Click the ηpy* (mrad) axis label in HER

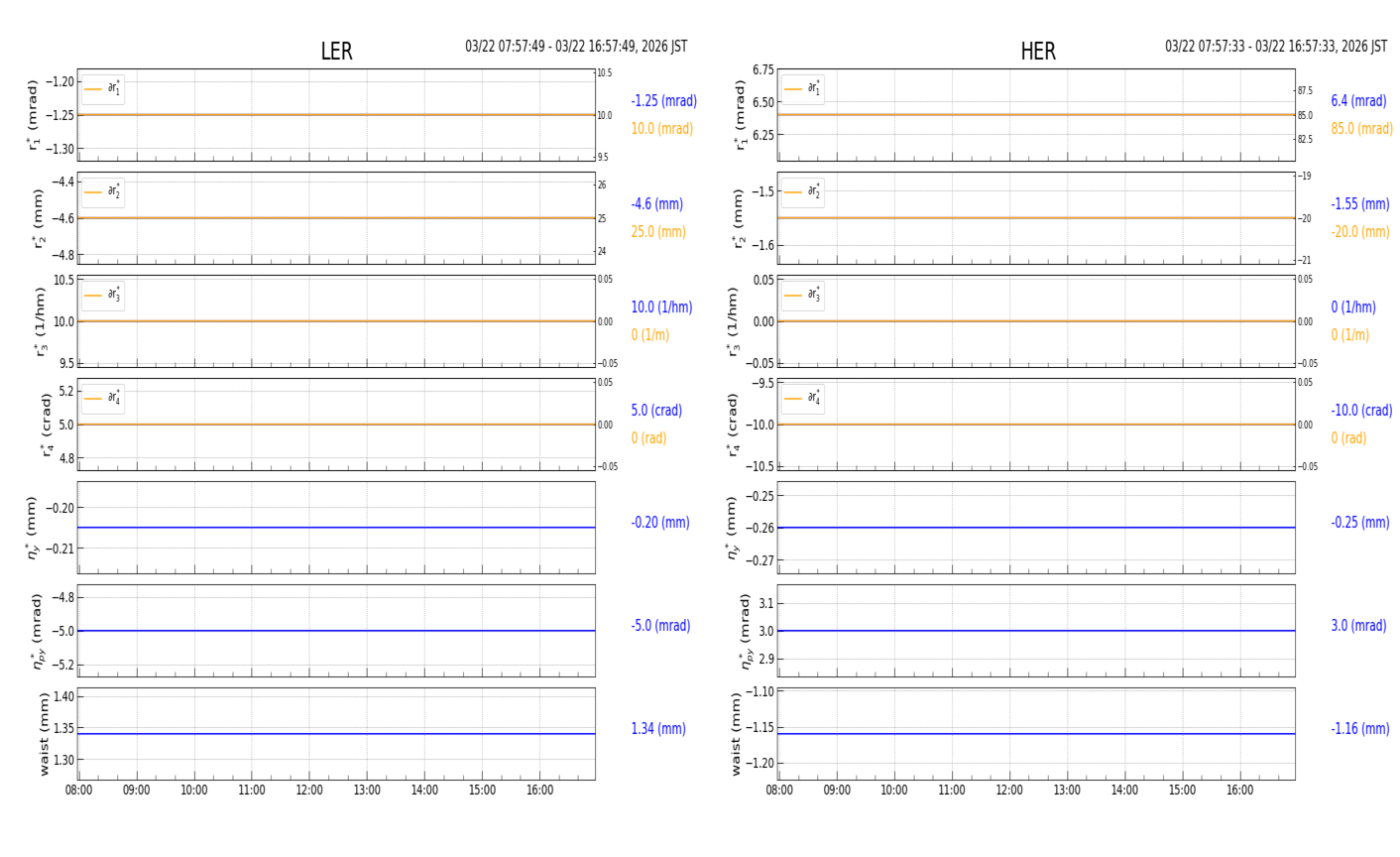point(748,631)
